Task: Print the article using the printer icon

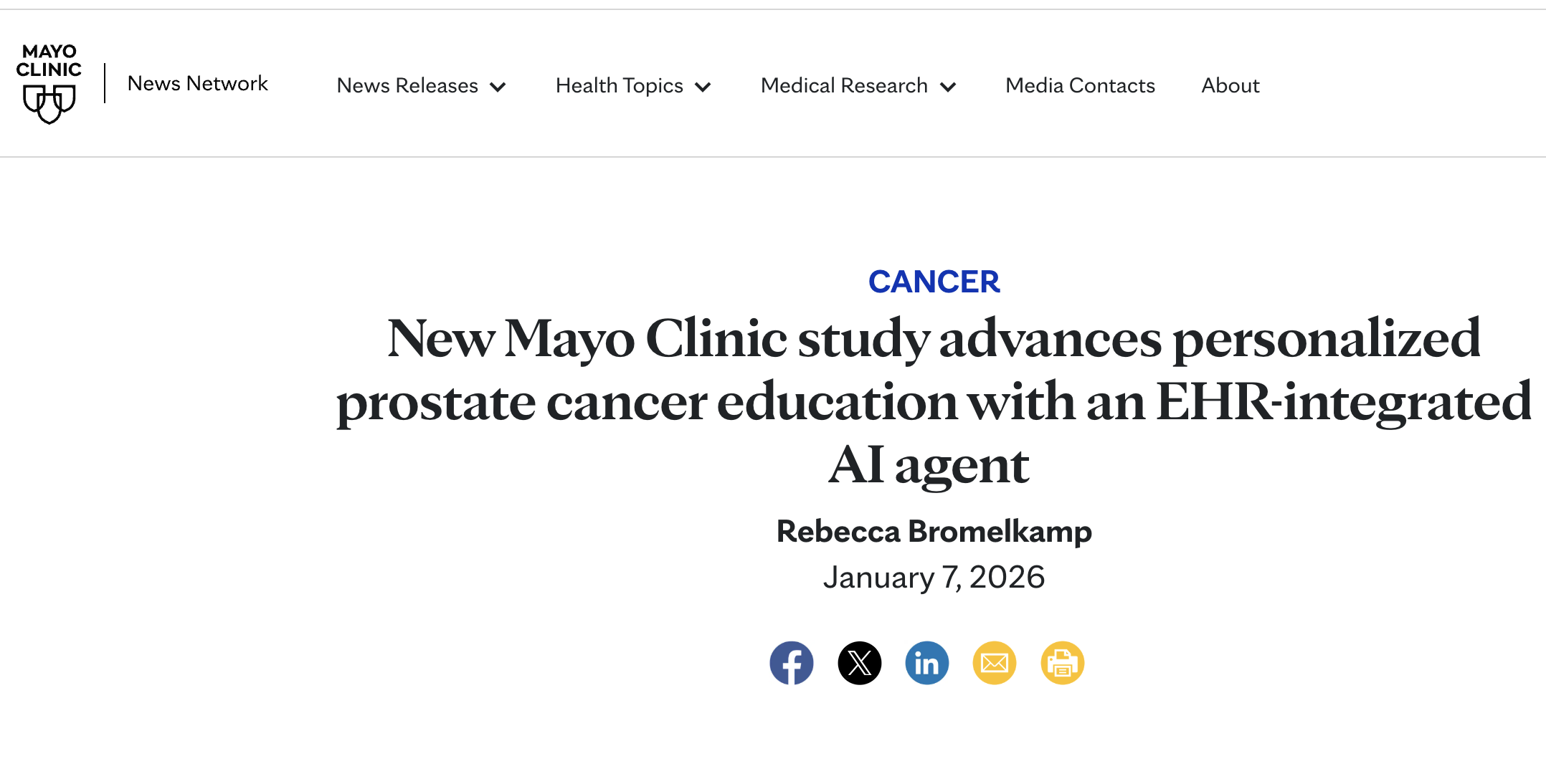Action: (1062, 663)
